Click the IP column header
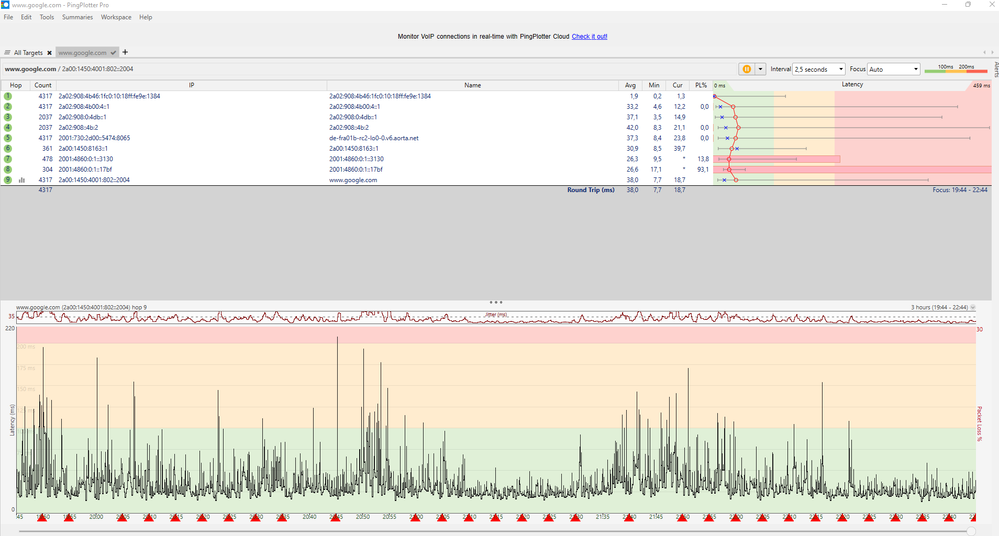Image resolution: width=999 pixels, height=536 pixels. [191, 85]
